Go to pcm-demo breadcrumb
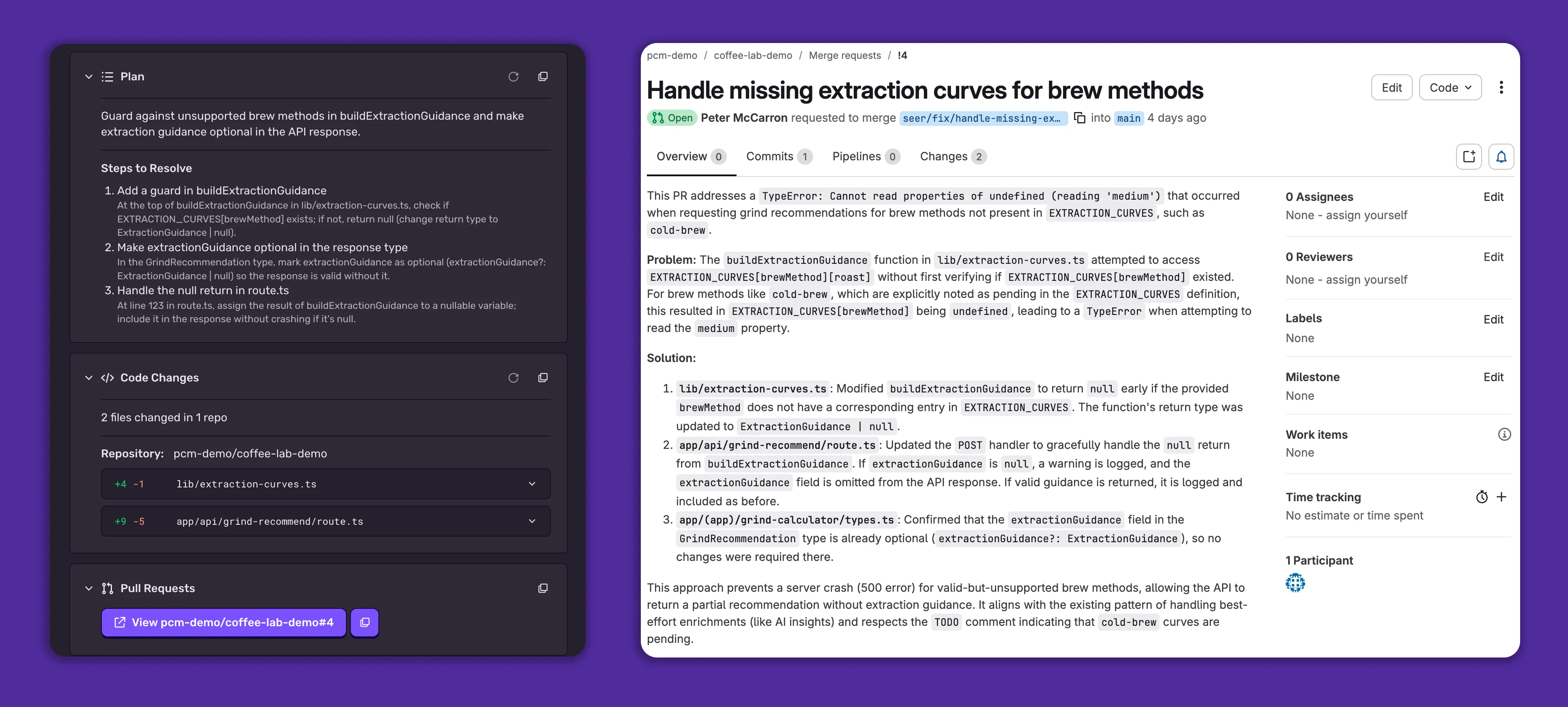This screenshot has width=1568, height=707. tap(672, 56)
